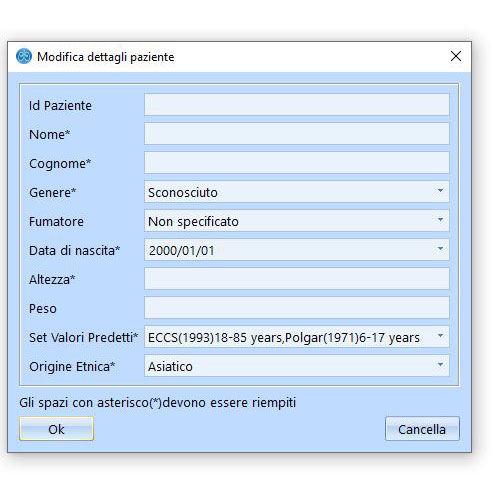Click the Cancella button

pos(422,429)
